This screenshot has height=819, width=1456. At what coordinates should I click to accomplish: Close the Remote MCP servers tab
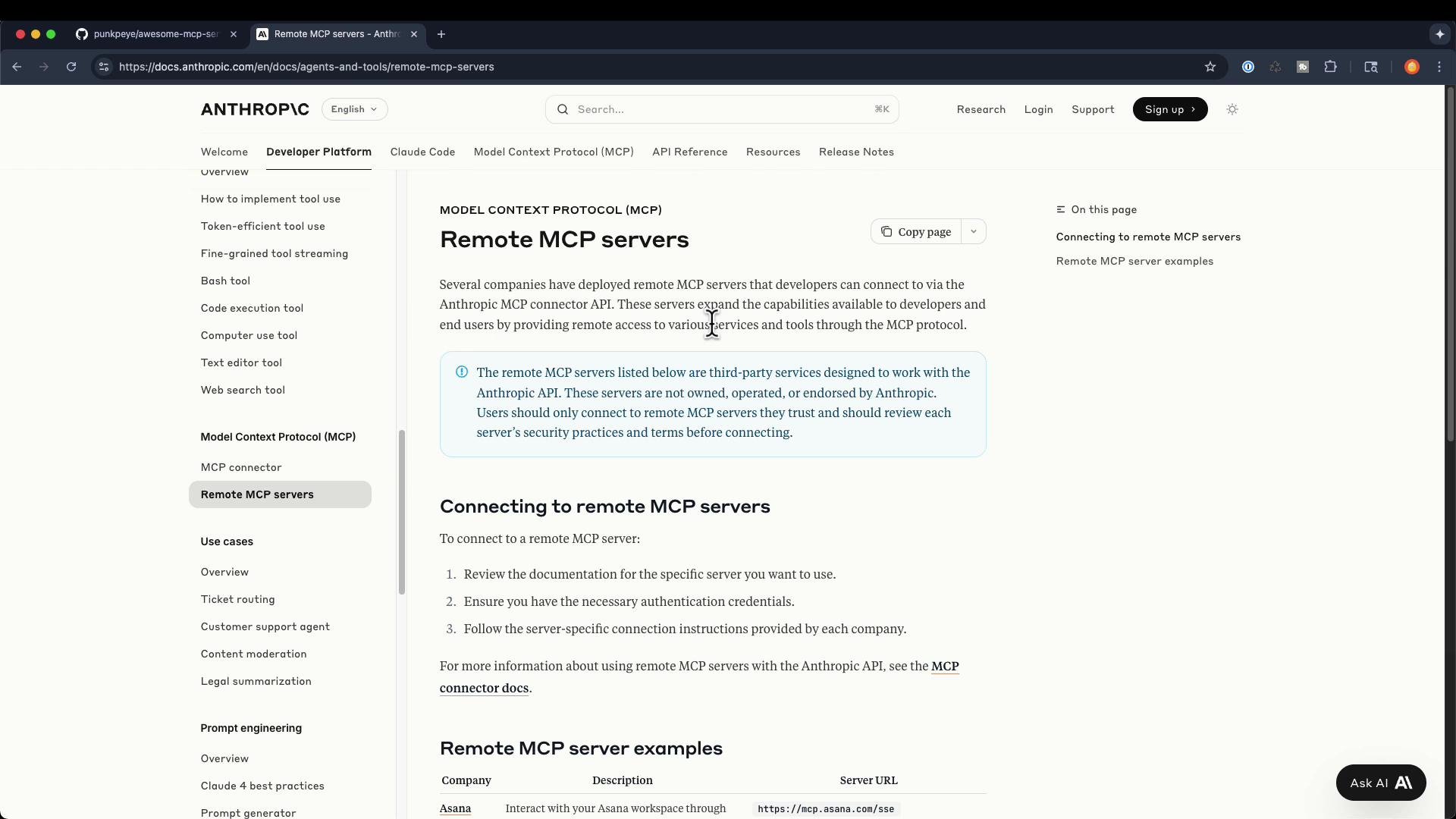coord(414,34)
